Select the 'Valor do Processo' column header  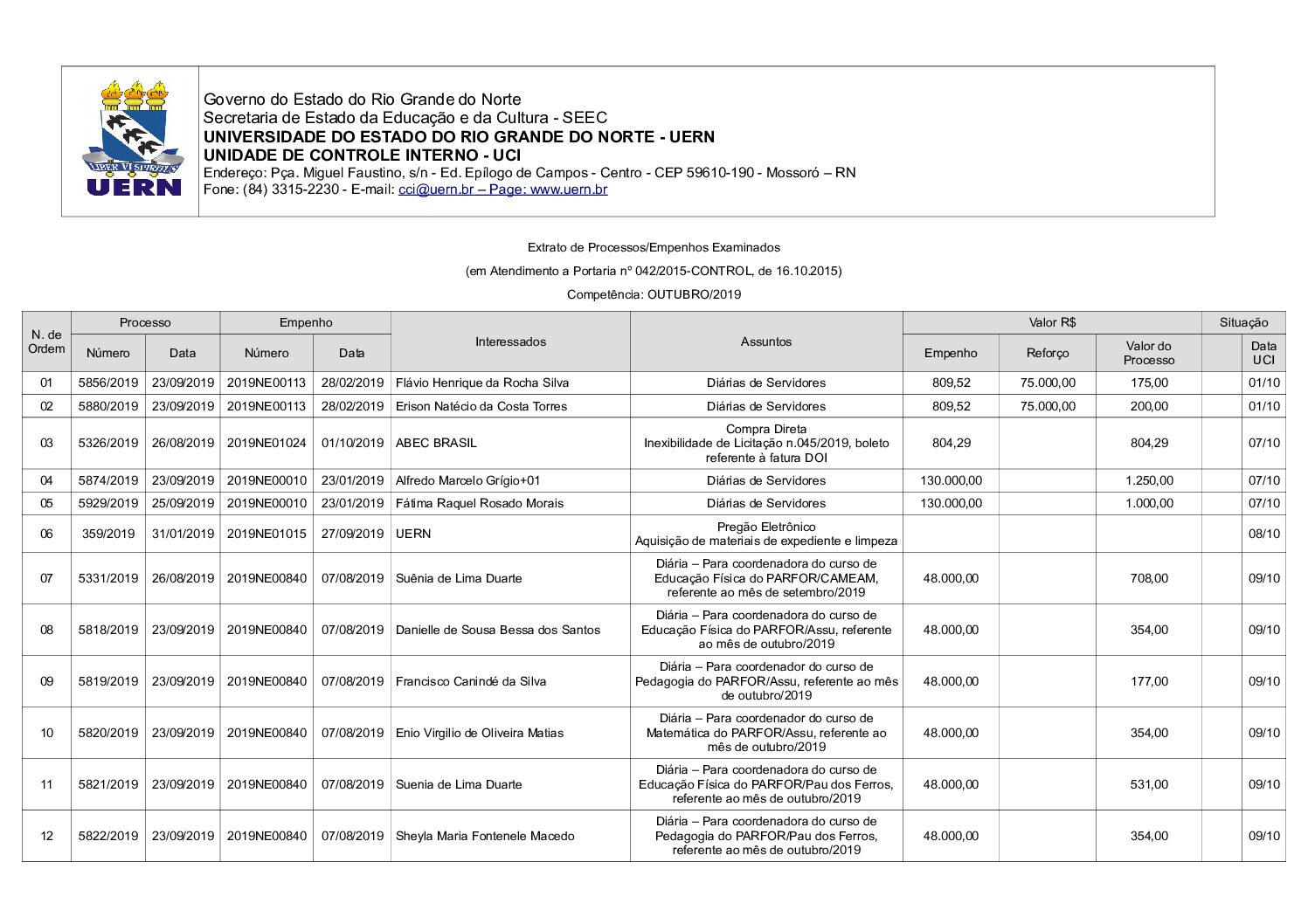pyautogui.click(x=1148, y=353)
